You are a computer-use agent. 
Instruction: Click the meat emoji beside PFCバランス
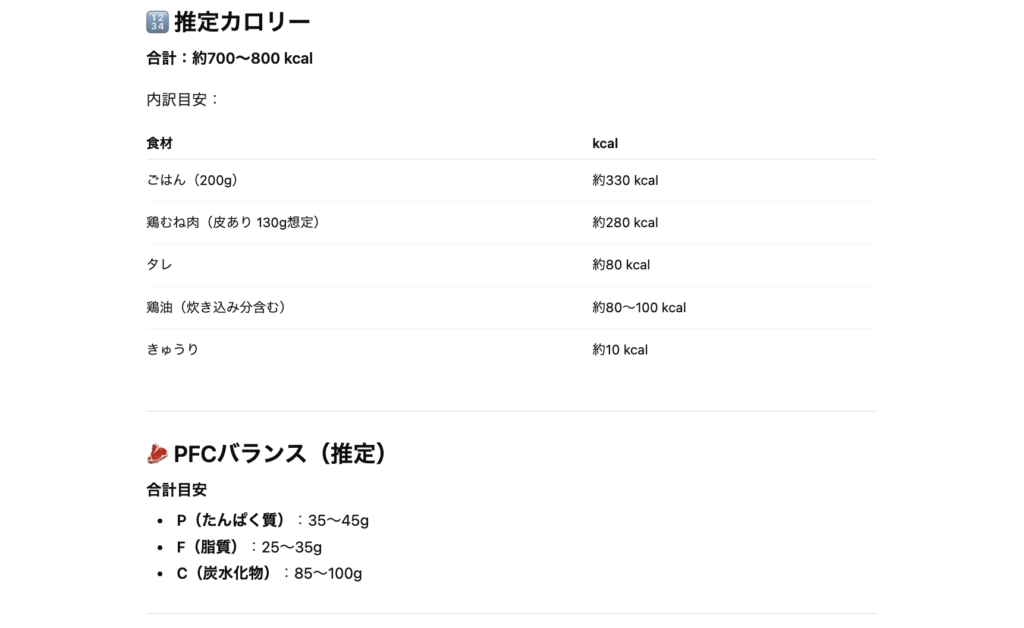coord(157,454)
